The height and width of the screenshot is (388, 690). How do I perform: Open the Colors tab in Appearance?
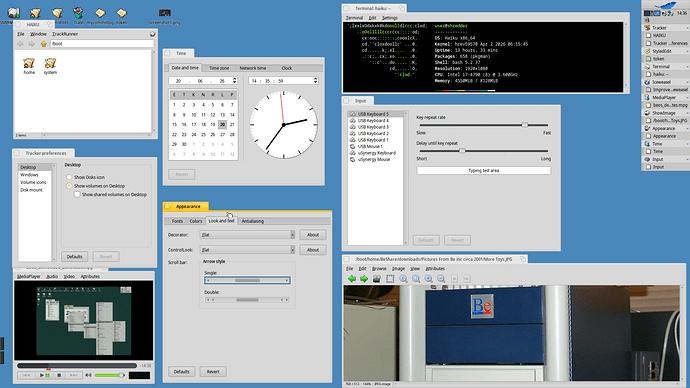tap(196, 221)
